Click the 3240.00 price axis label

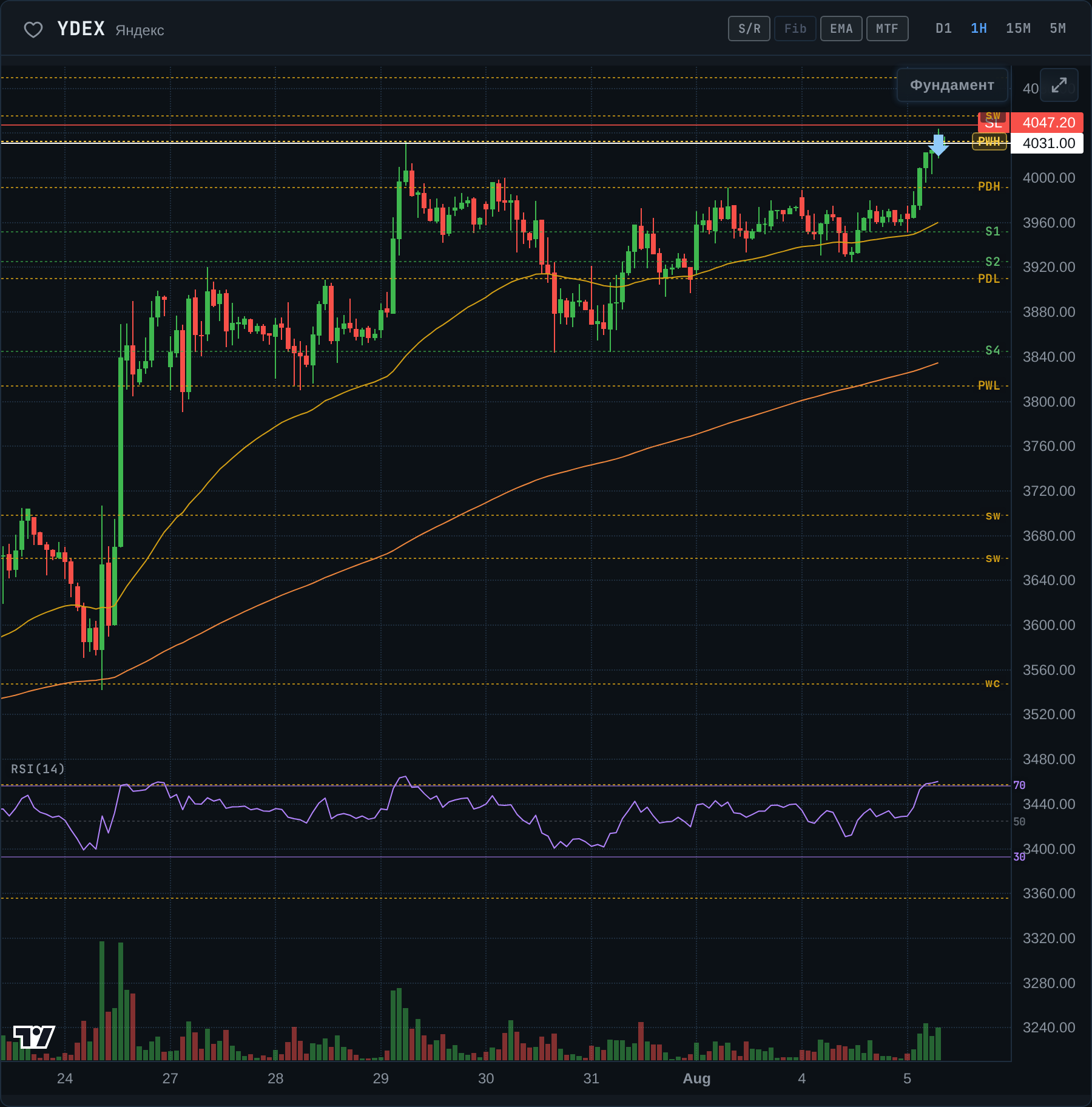[x=1049, y=1027]
